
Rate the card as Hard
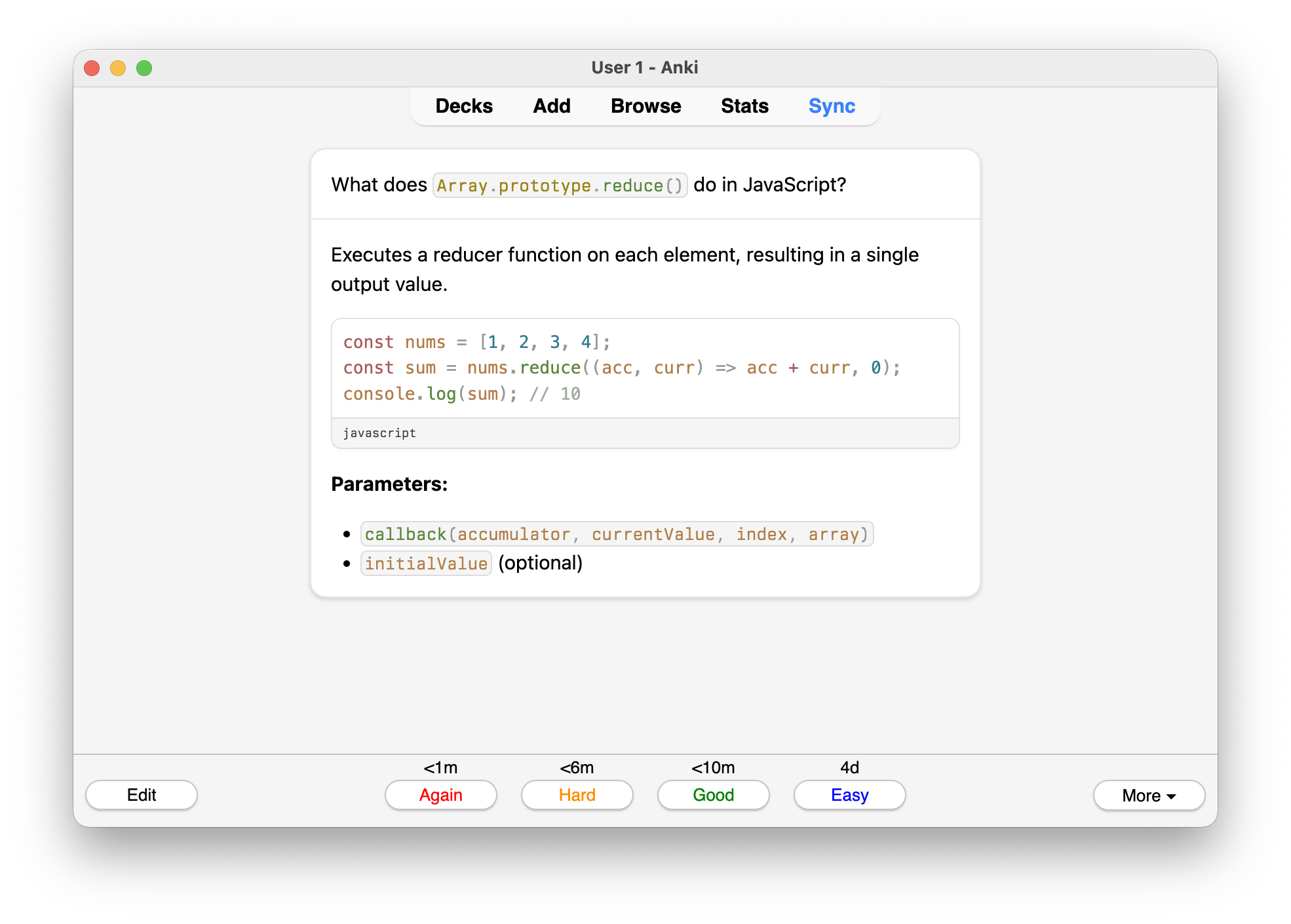[577, 795]
